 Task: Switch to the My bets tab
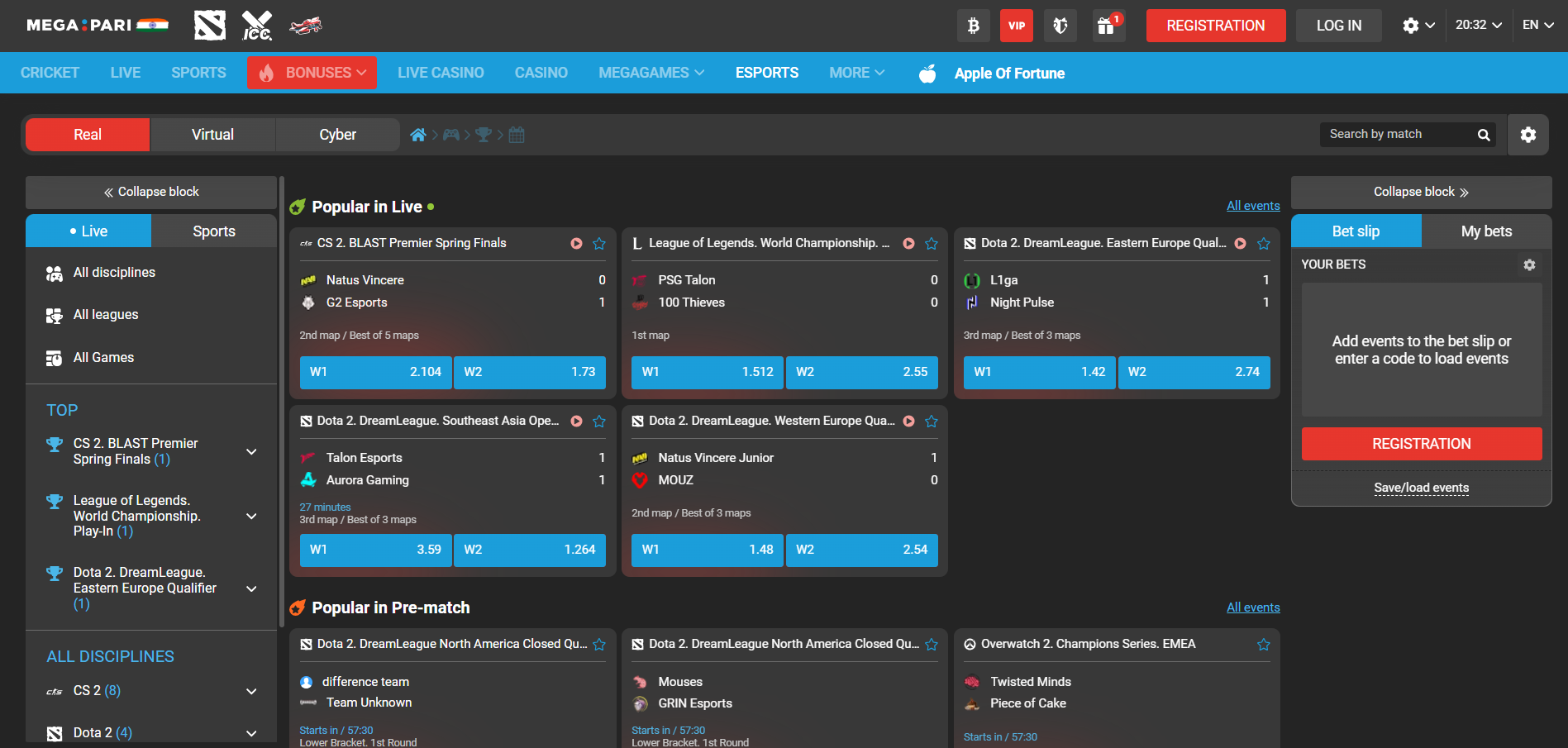click(x=1485, y=231)
